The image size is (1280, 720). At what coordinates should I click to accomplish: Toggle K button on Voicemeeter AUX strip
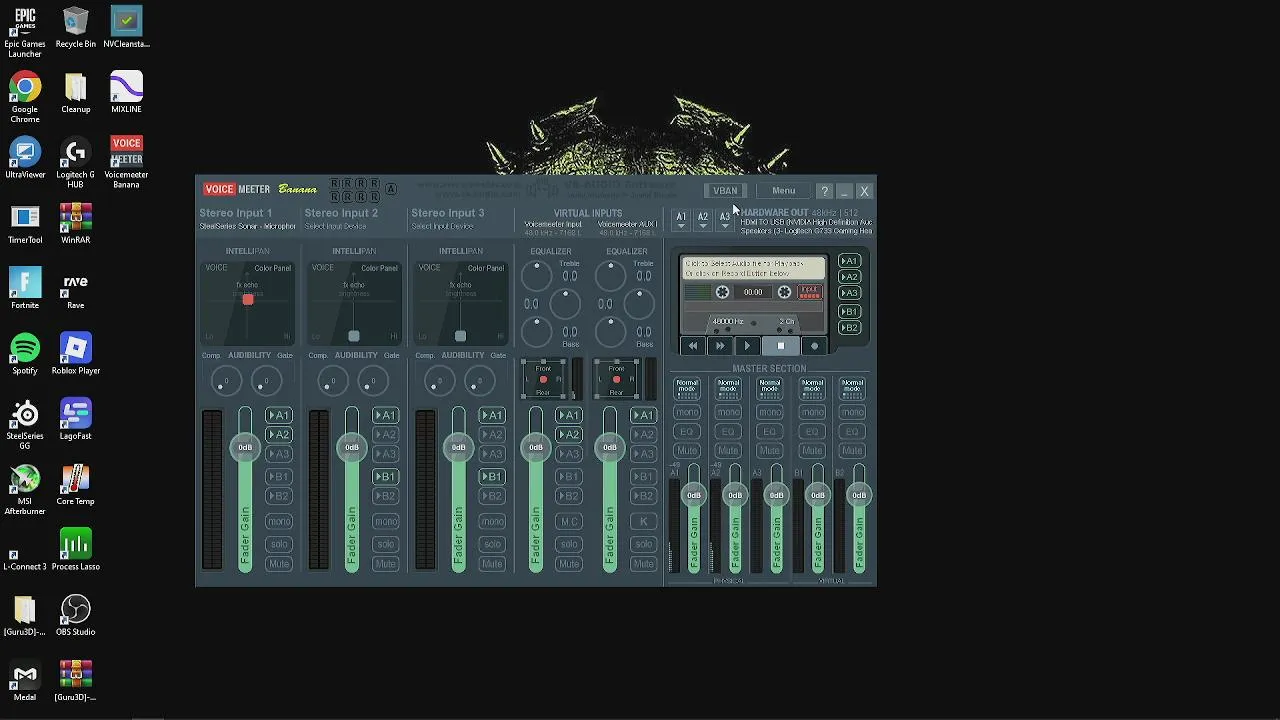tap(643, 521)
